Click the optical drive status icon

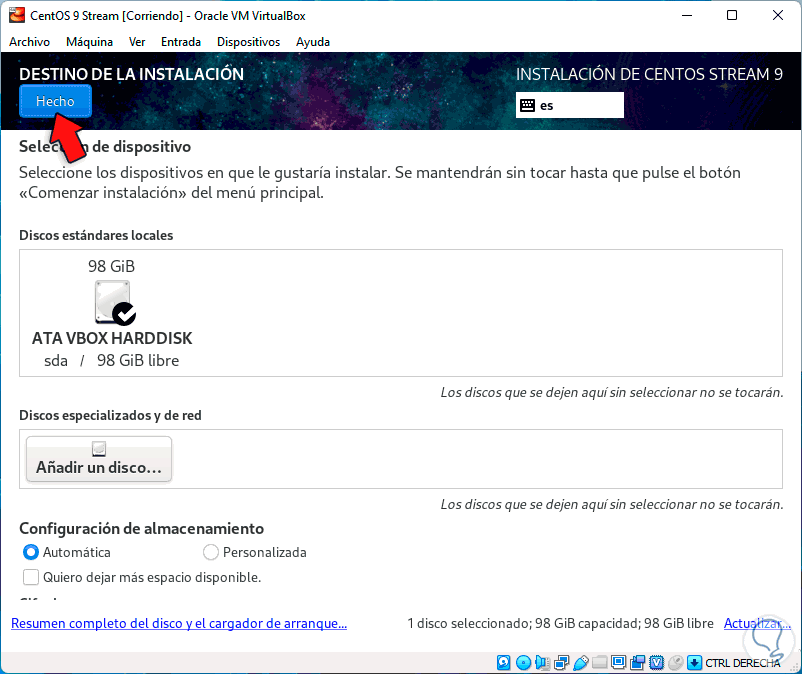pyautogui.click(x=523, y=663)
